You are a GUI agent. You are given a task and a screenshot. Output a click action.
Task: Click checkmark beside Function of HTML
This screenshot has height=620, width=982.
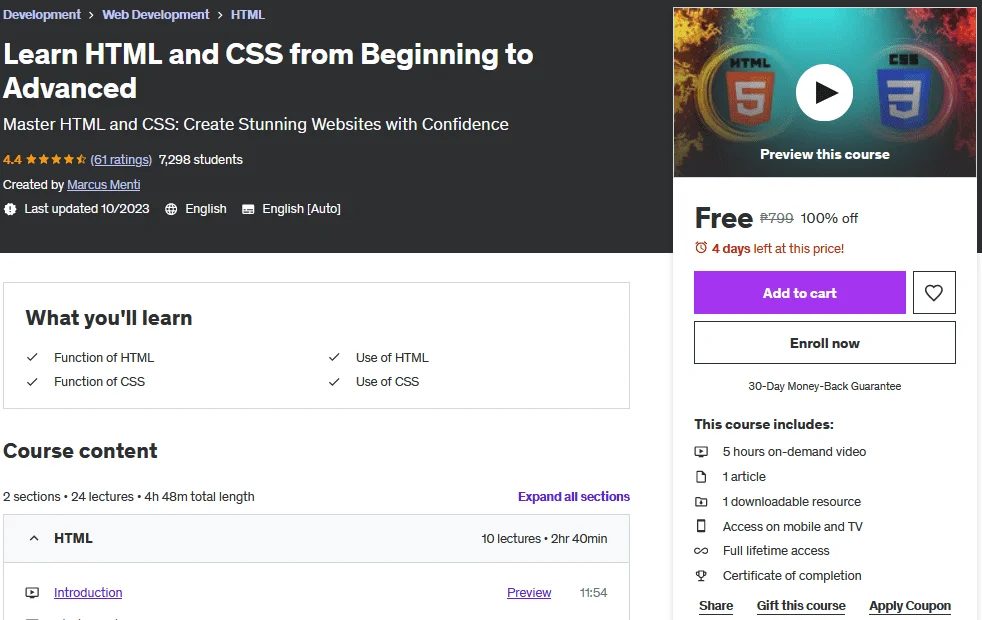[x=32, y=357]
